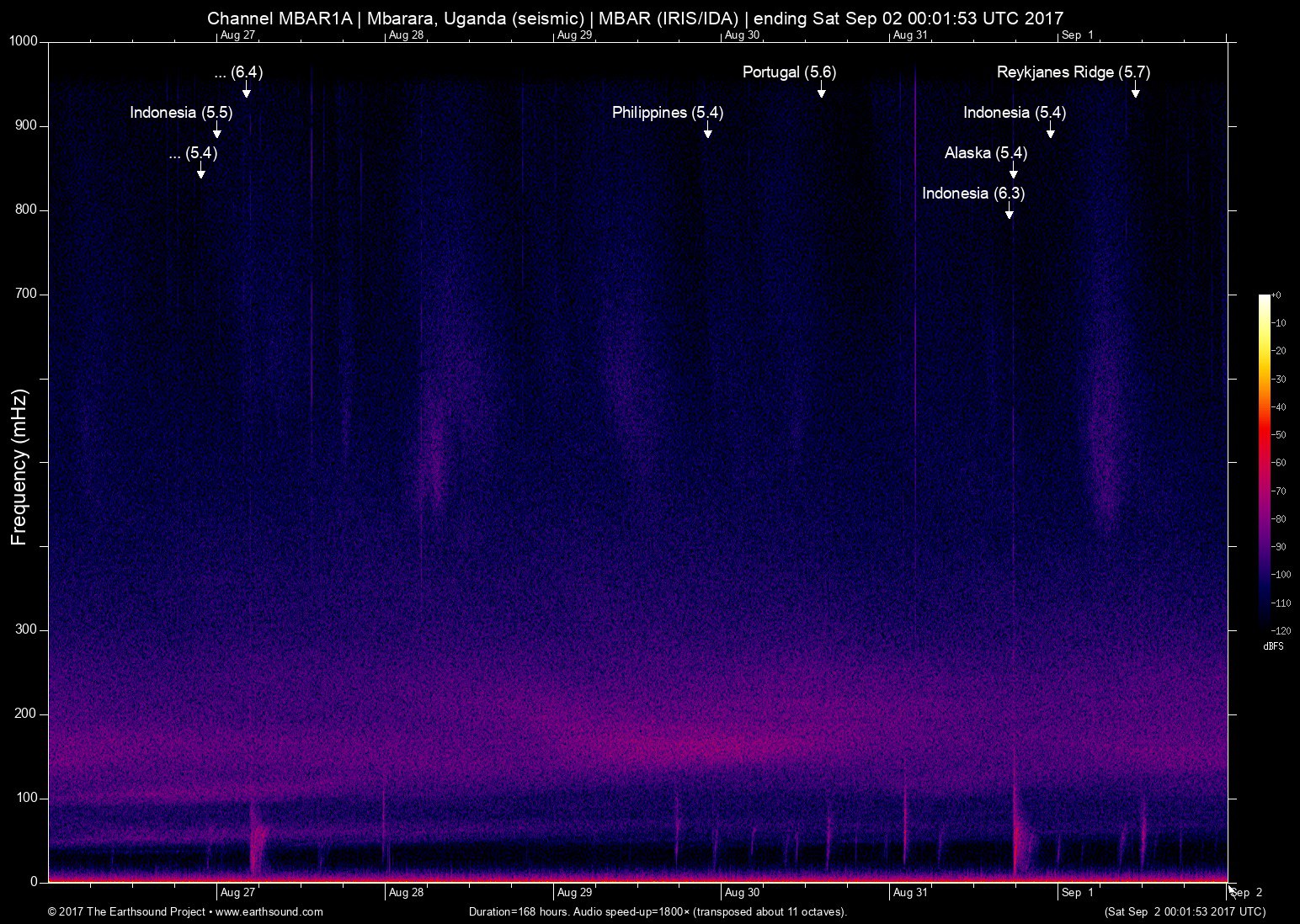Select the Philippines (5.4) event label
1300x924 pixels.
(667, 113)
